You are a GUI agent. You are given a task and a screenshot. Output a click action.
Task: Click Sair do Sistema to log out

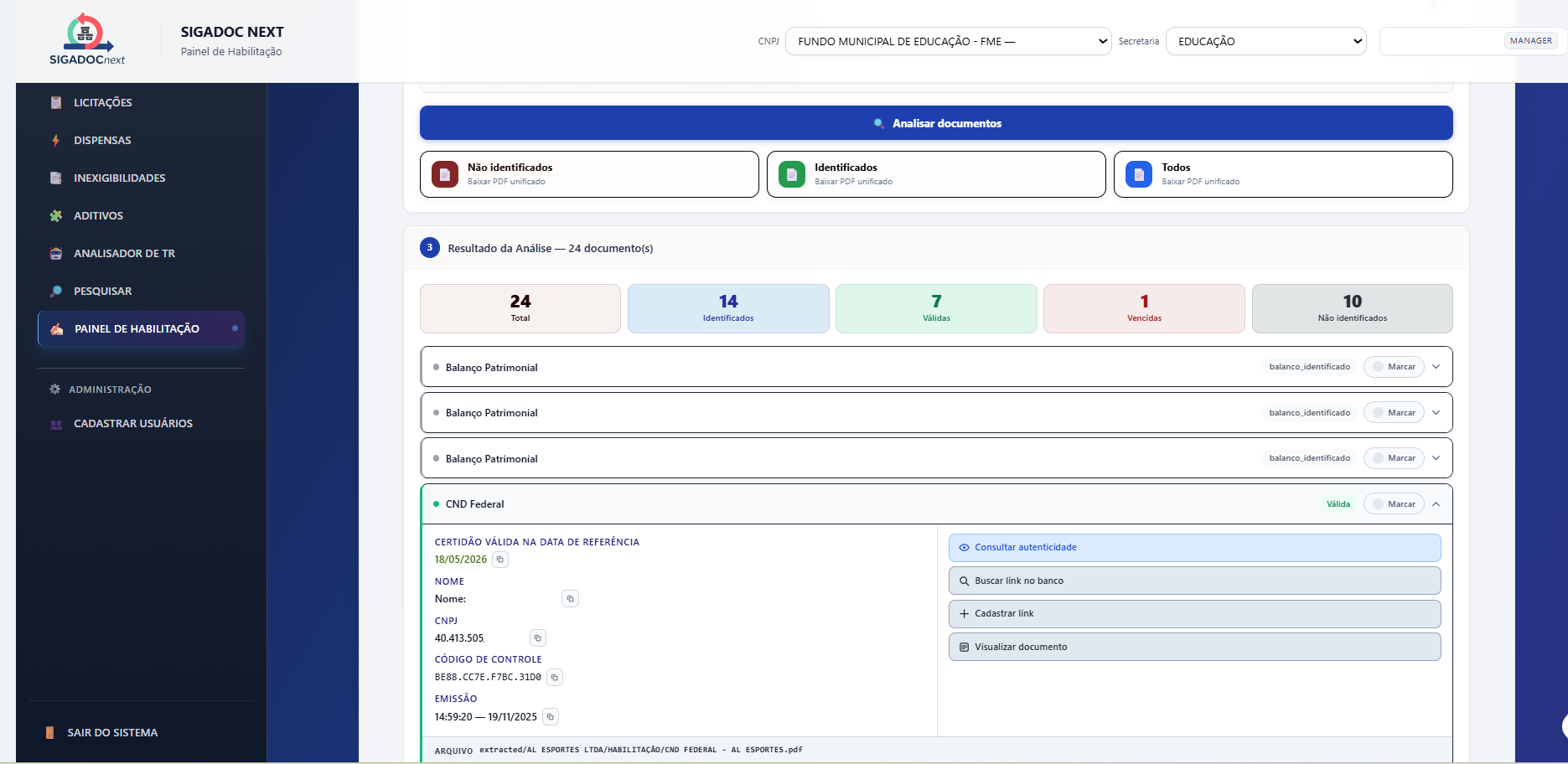pyautogui.click(x=112, y=732)
